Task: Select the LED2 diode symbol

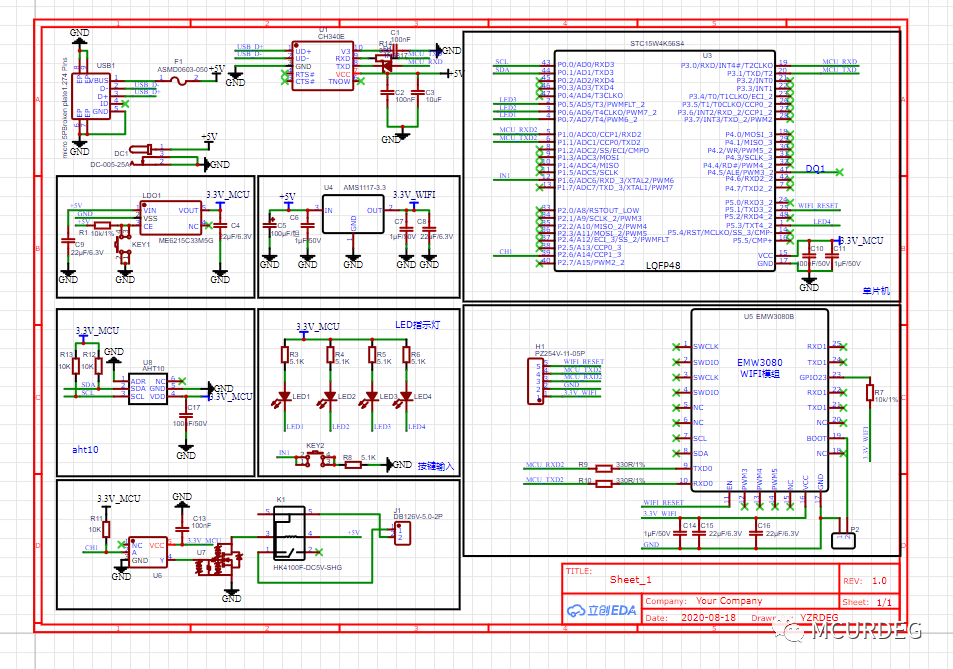Action: [330, 398]
